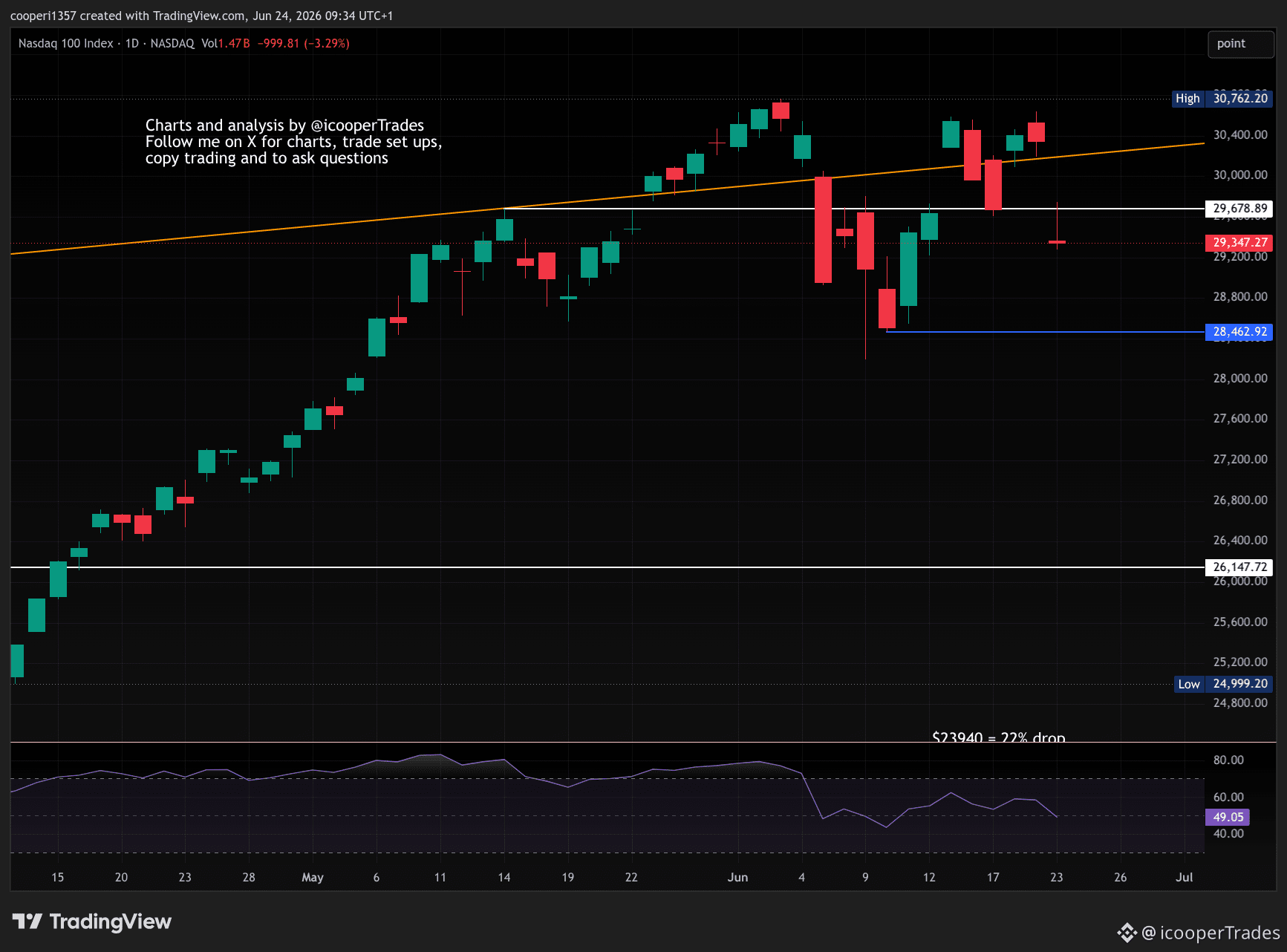Click the "cooperi1357 created with TradingView.com" caption
Image resolution: width=1287 pixels, height=952 pixels.
pyautogui.click(x=128, y=16)
